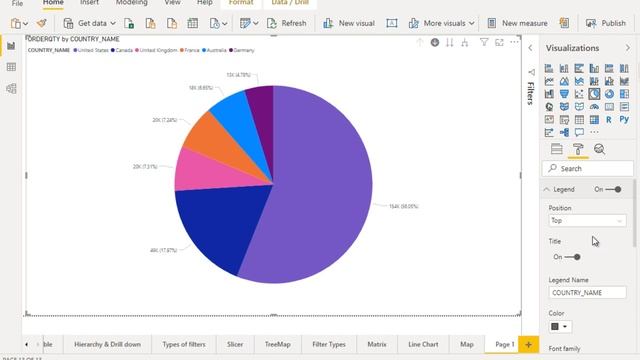Screen dimensions: 640x360
Task: Switch to Hierarchy & Drill down page
Action: [107, 344]
